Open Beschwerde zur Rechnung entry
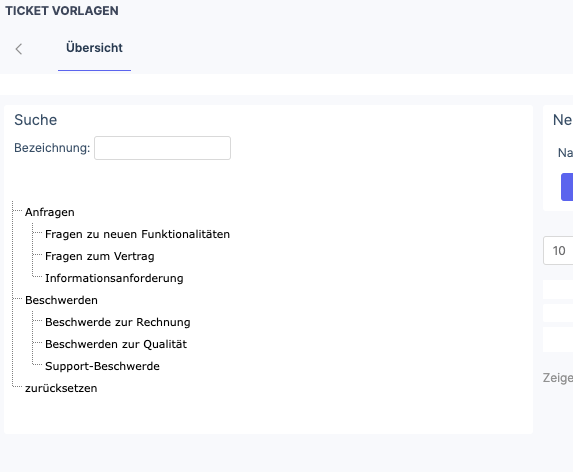This screenshot has width=573, height=472. 118,322
